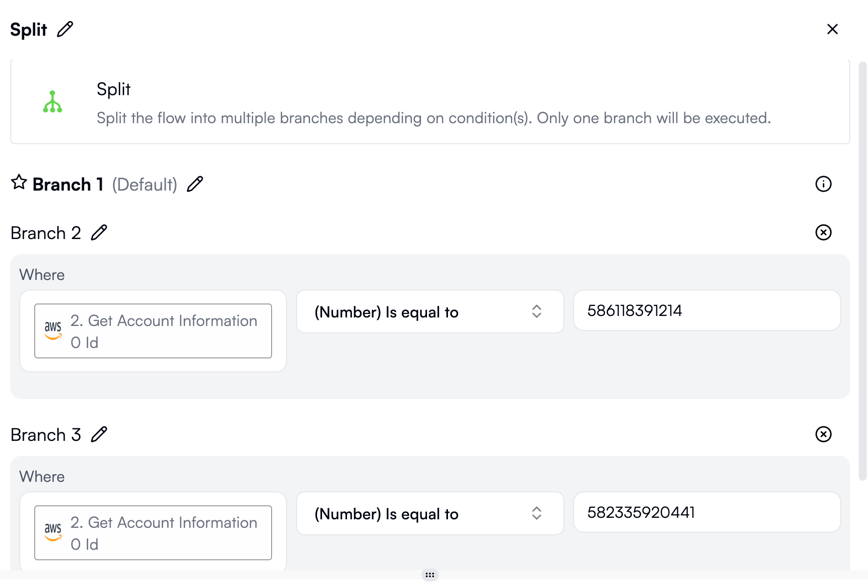This screenshot has height=587, width=868.
Task: Click the Branch 2 value field 586118391214
Action: pyautogui.click(x=707, y=311)
